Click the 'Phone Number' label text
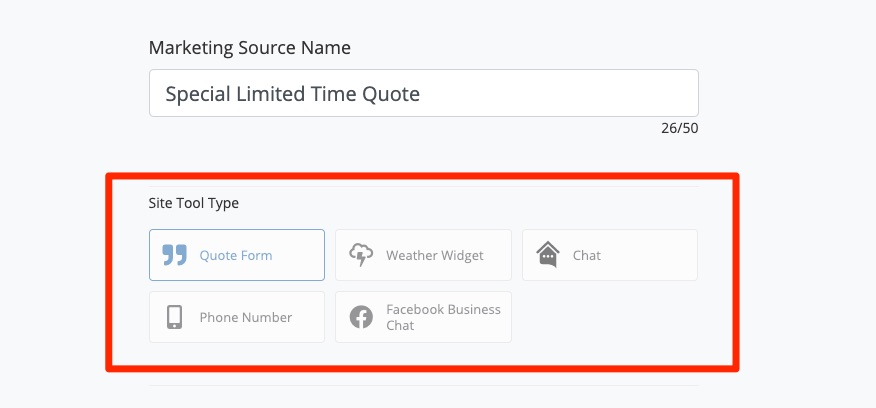Viewport: 876px width, 408px height. point(246,317)
